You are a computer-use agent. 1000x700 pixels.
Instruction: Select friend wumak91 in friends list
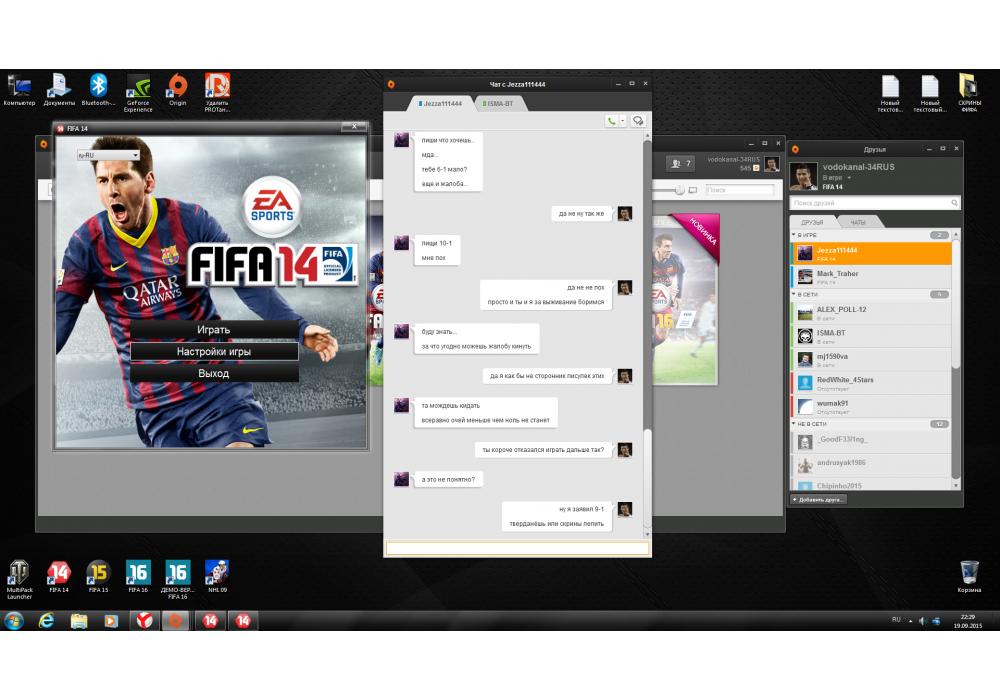click(x=871, y=406)
